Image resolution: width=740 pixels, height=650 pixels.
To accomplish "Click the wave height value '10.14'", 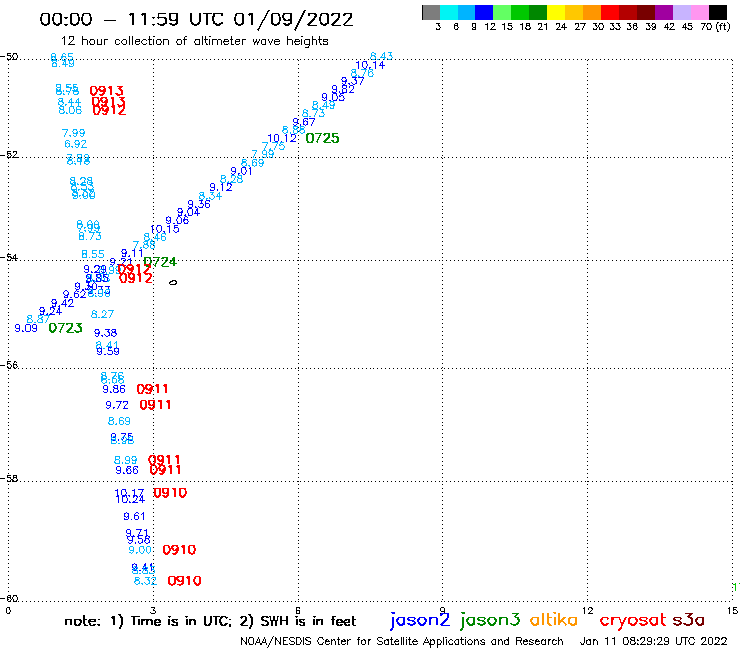I will (x=370, y=65).
